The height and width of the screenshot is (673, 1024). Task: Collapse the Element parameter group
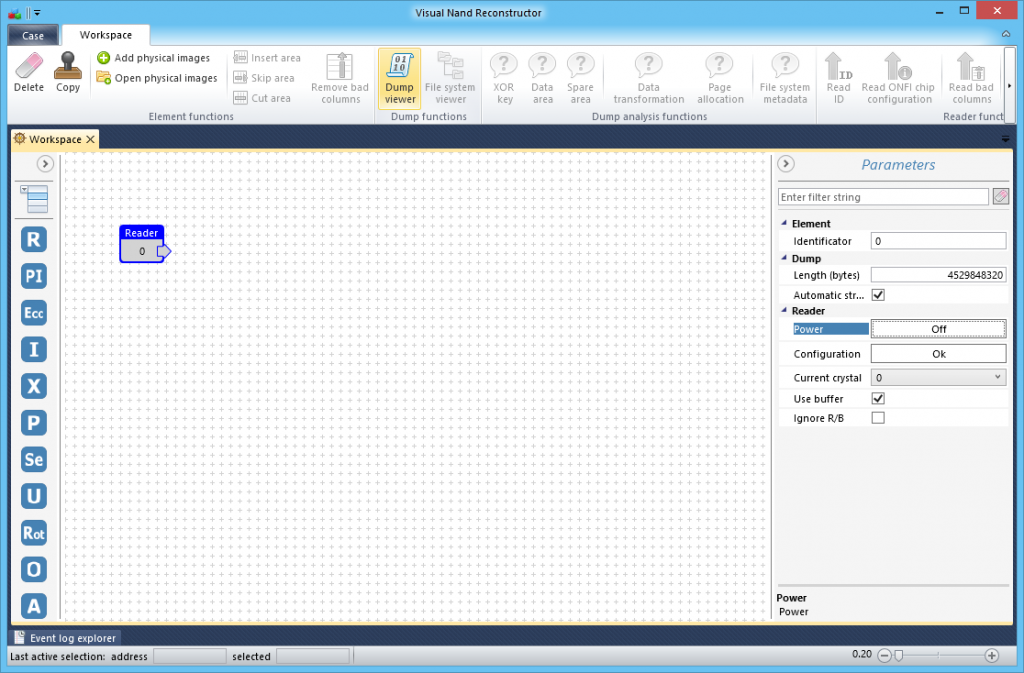click(x=784, y=223)
